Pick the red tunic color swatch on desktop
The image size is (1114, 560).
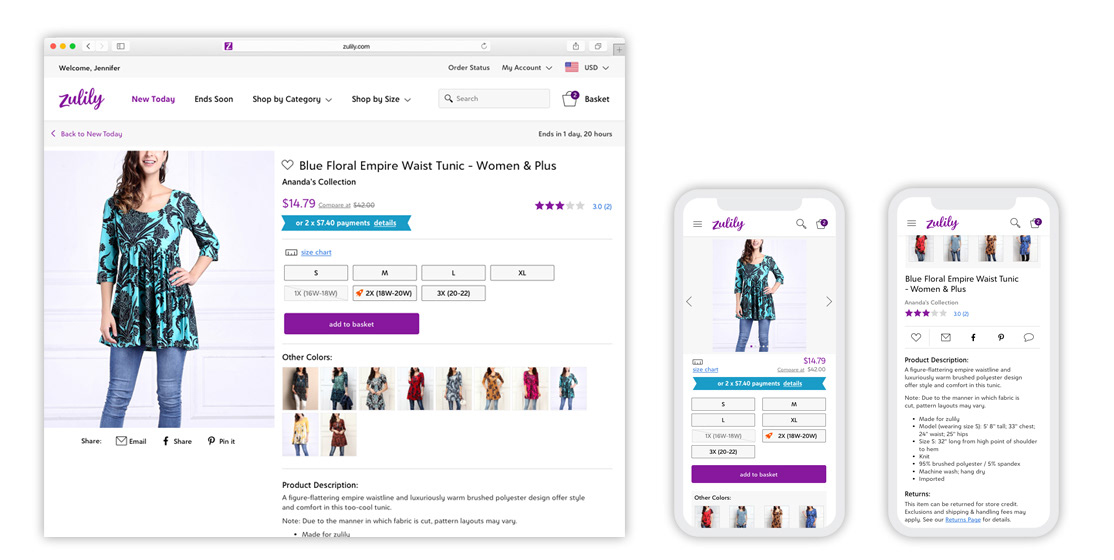(416, 388)
